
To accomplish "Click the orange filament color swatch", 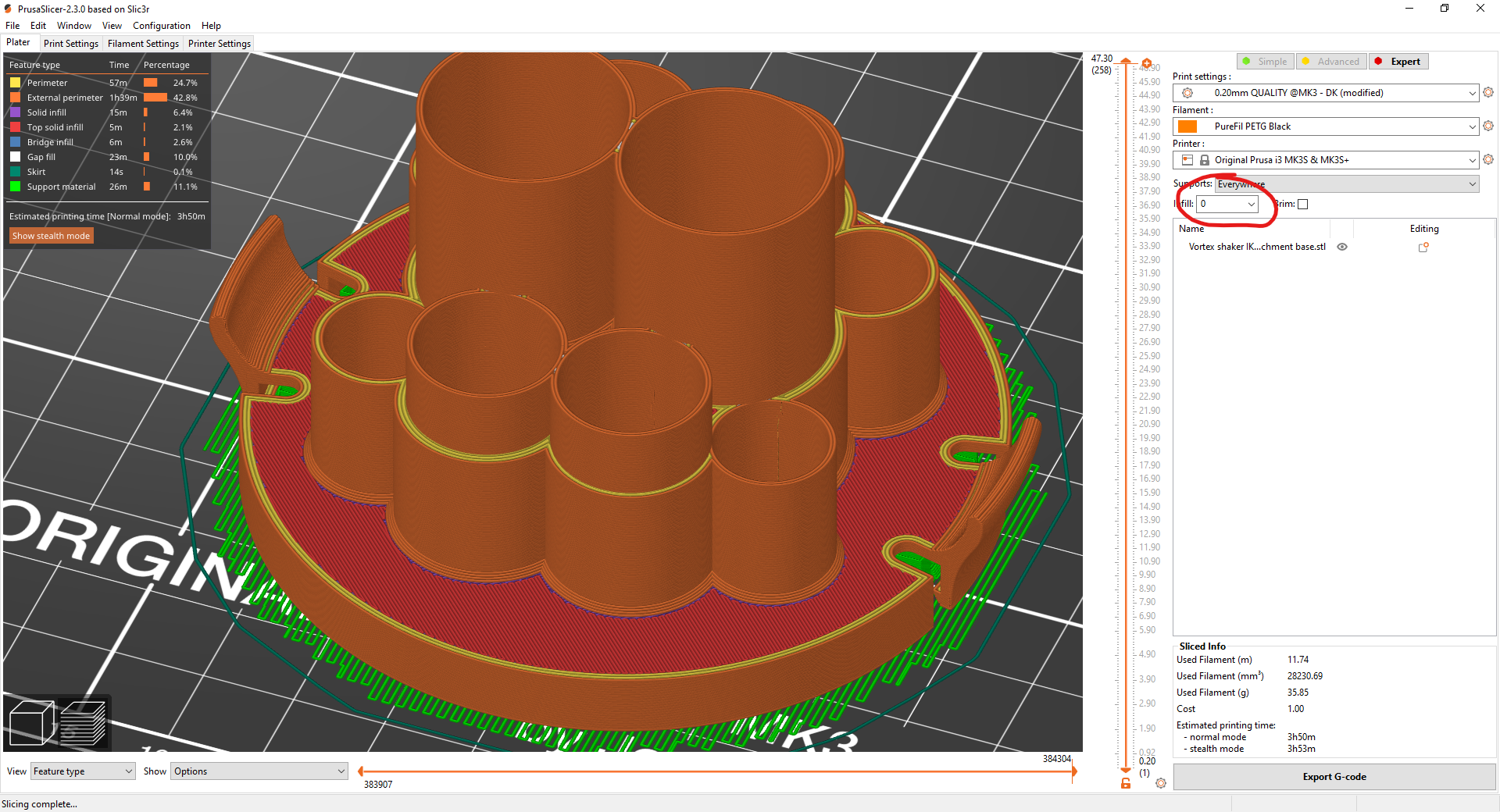I will (x=1187, y=126).
